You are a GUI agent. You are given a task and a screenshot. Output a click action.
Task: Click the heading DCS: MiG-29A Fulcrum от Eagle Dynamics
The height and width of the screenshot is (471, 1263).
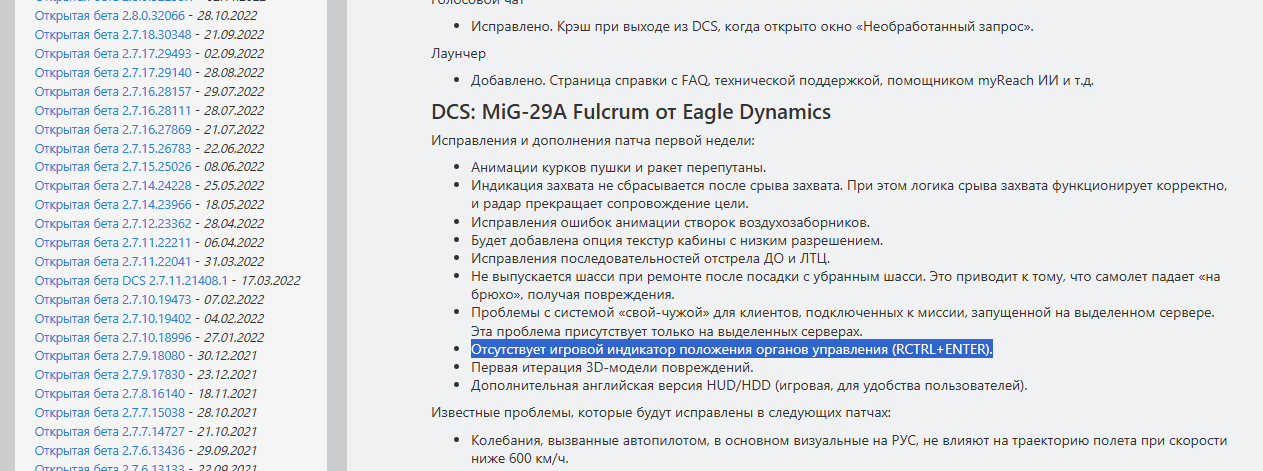tap(631, 111)
